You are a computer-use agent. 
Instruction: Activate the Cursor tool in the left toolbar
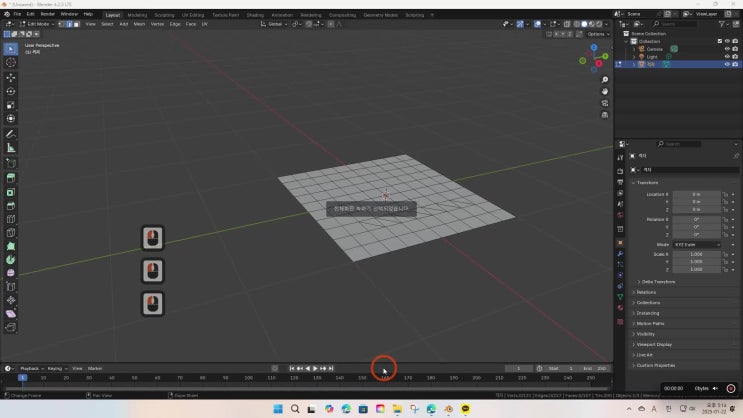11,62
